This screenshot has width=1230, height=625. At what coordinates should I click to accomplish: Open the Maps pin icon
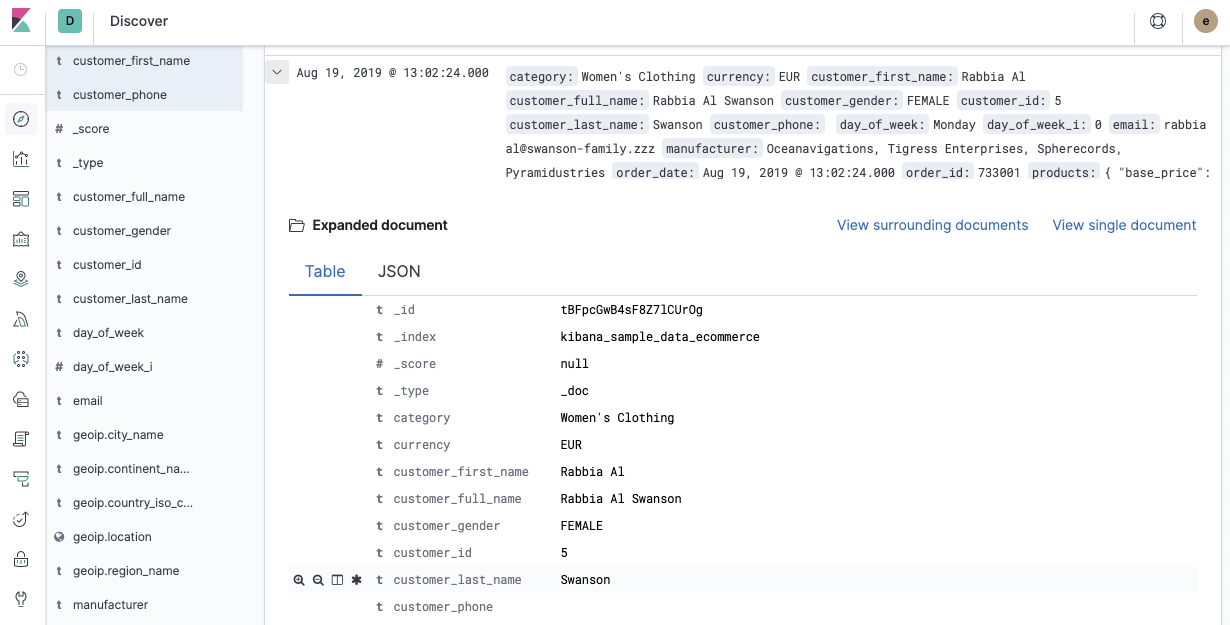pyautogui.click(x=21, y=279)
